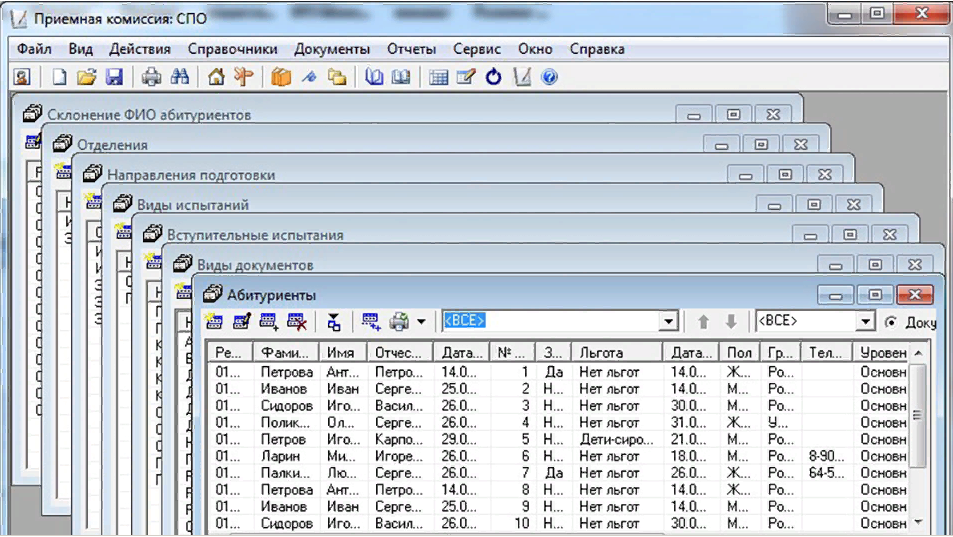Expand the wide <ВСЕ> filter dropdown
Viewport: 953px width, 537px height.
pyautogui.click(x=669, y=322)
